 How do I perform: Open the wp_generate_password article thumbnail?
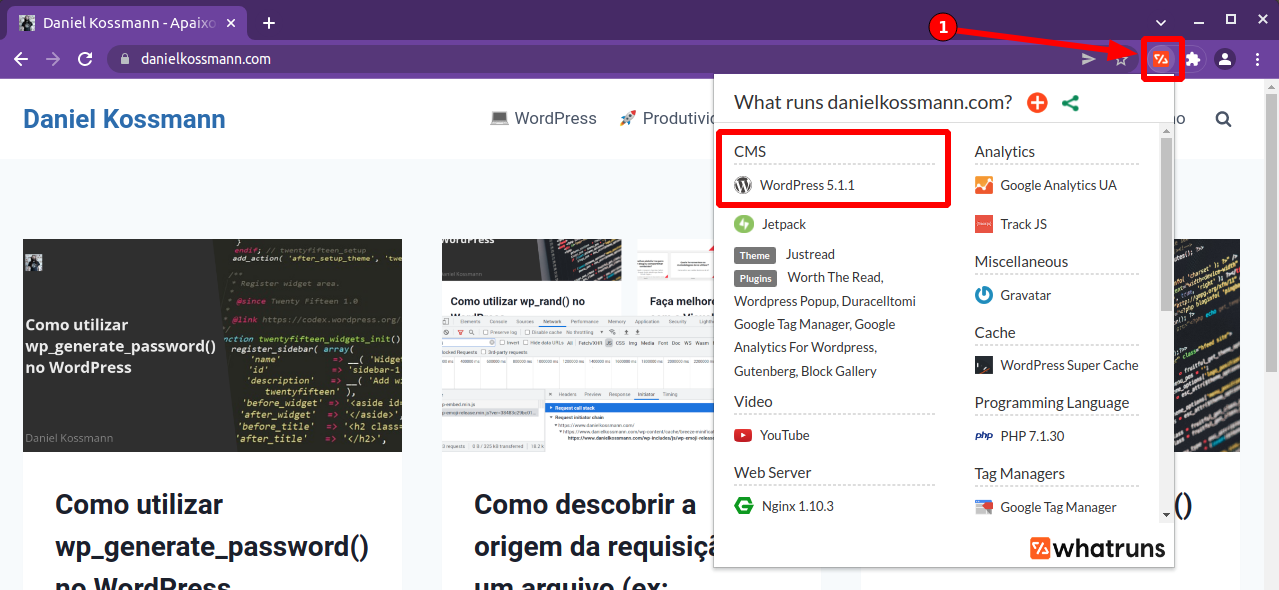(212, 345)
